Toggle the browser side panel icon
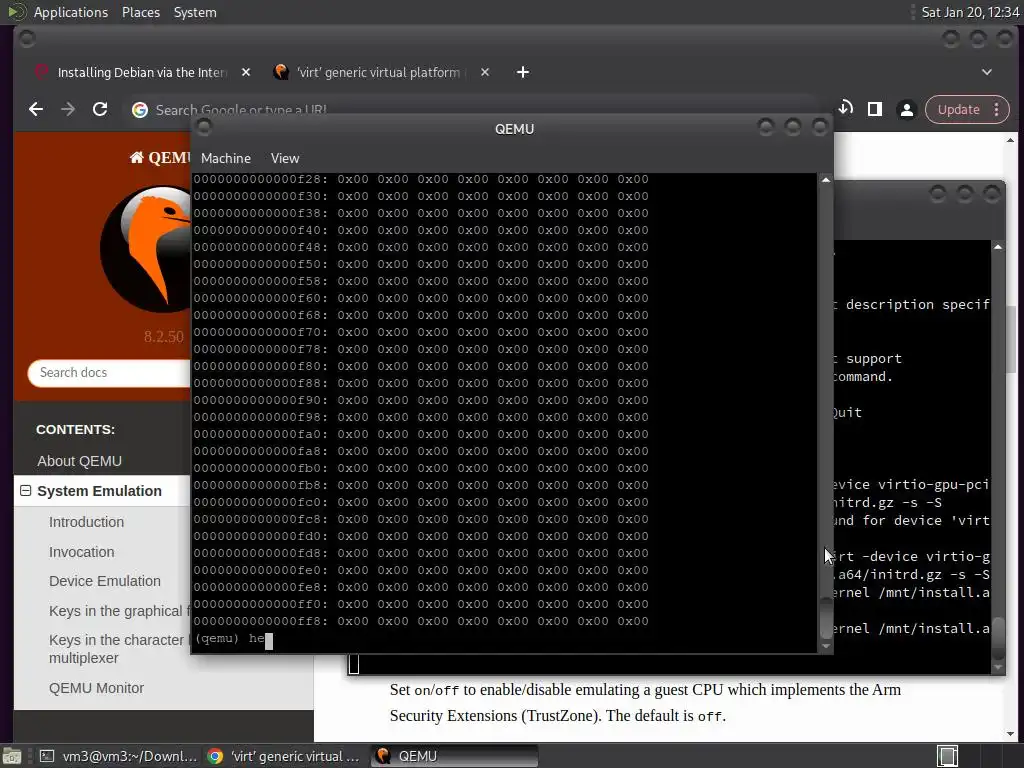Image resolution: width=1024 pixels, height=768 pixels. tap(875, 110)
